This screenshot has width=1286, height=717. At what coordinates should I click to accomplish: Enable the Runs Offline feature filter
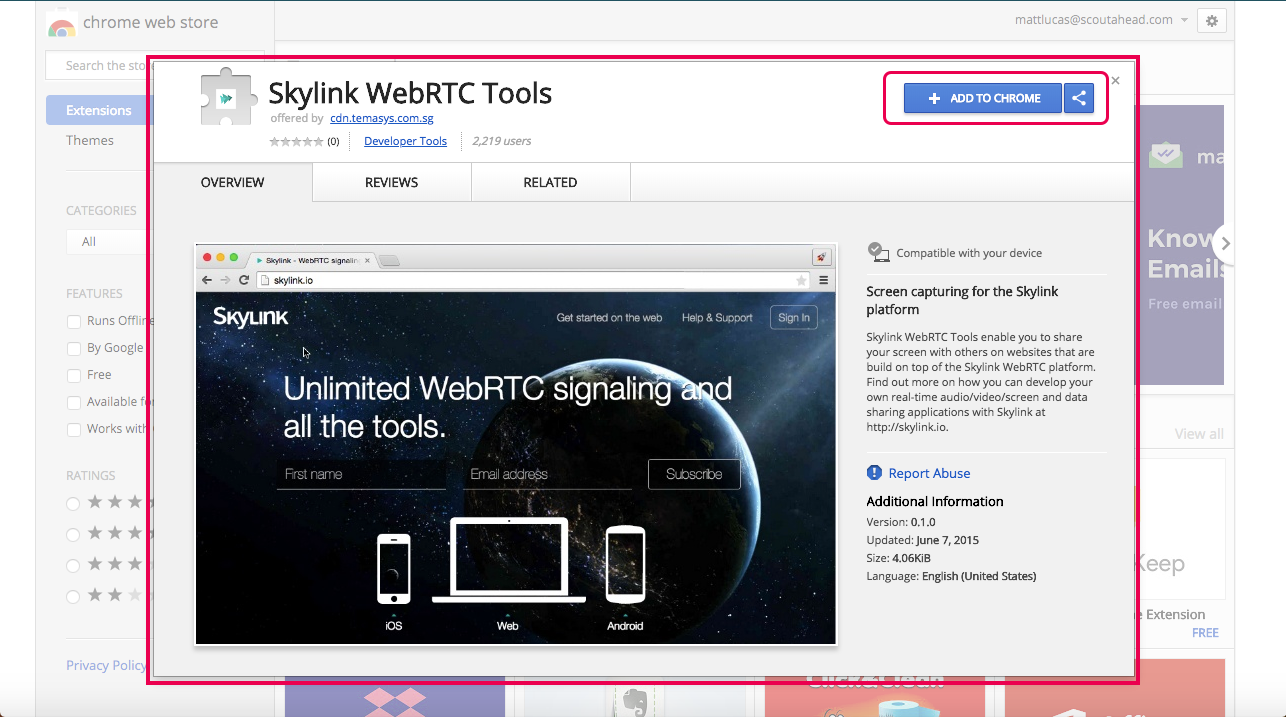[74, 321]
